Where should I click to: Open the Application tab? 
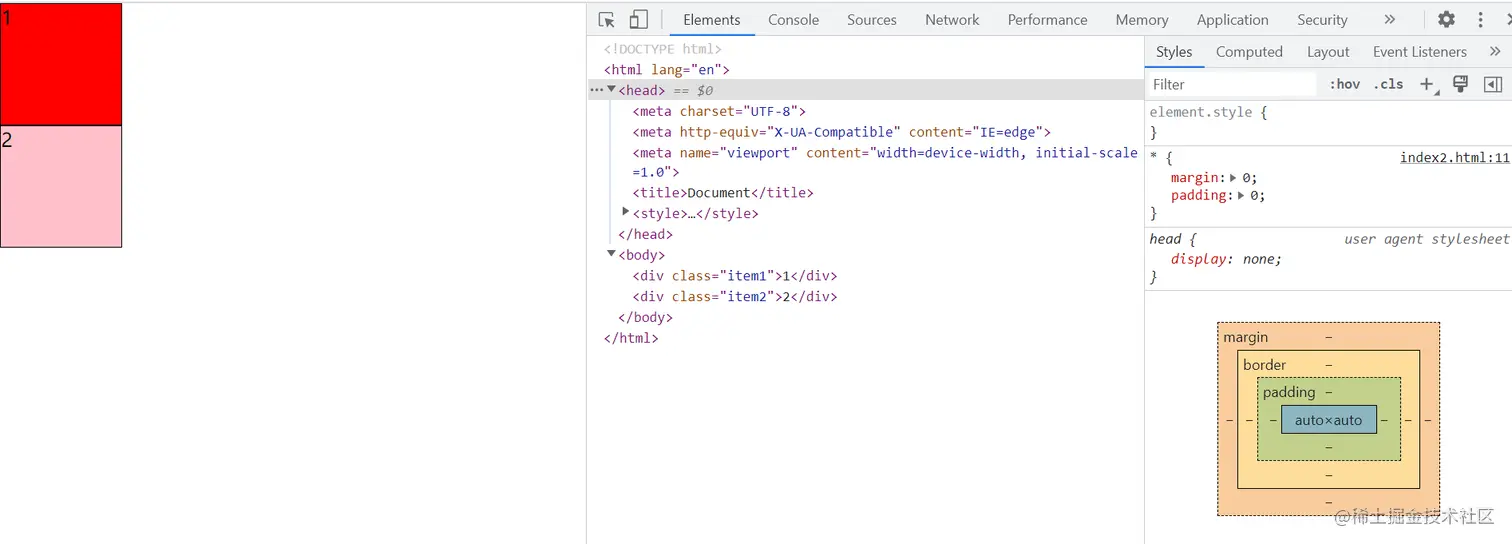1233,20
